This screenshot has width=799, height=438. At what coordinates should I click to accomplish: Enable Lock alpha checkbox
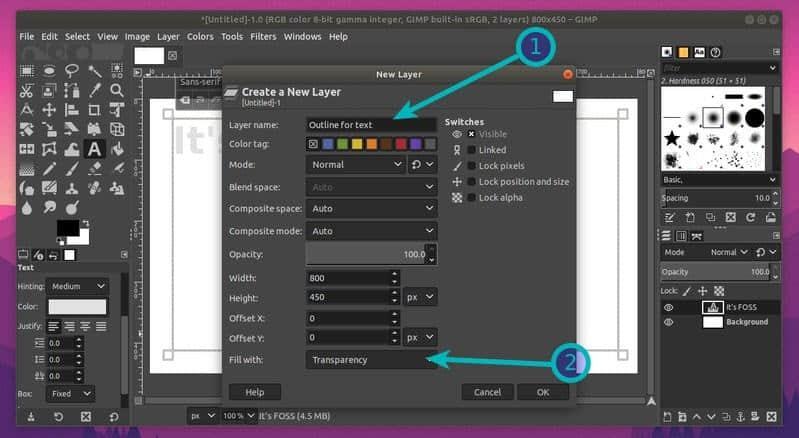click(x=471, y=198)
